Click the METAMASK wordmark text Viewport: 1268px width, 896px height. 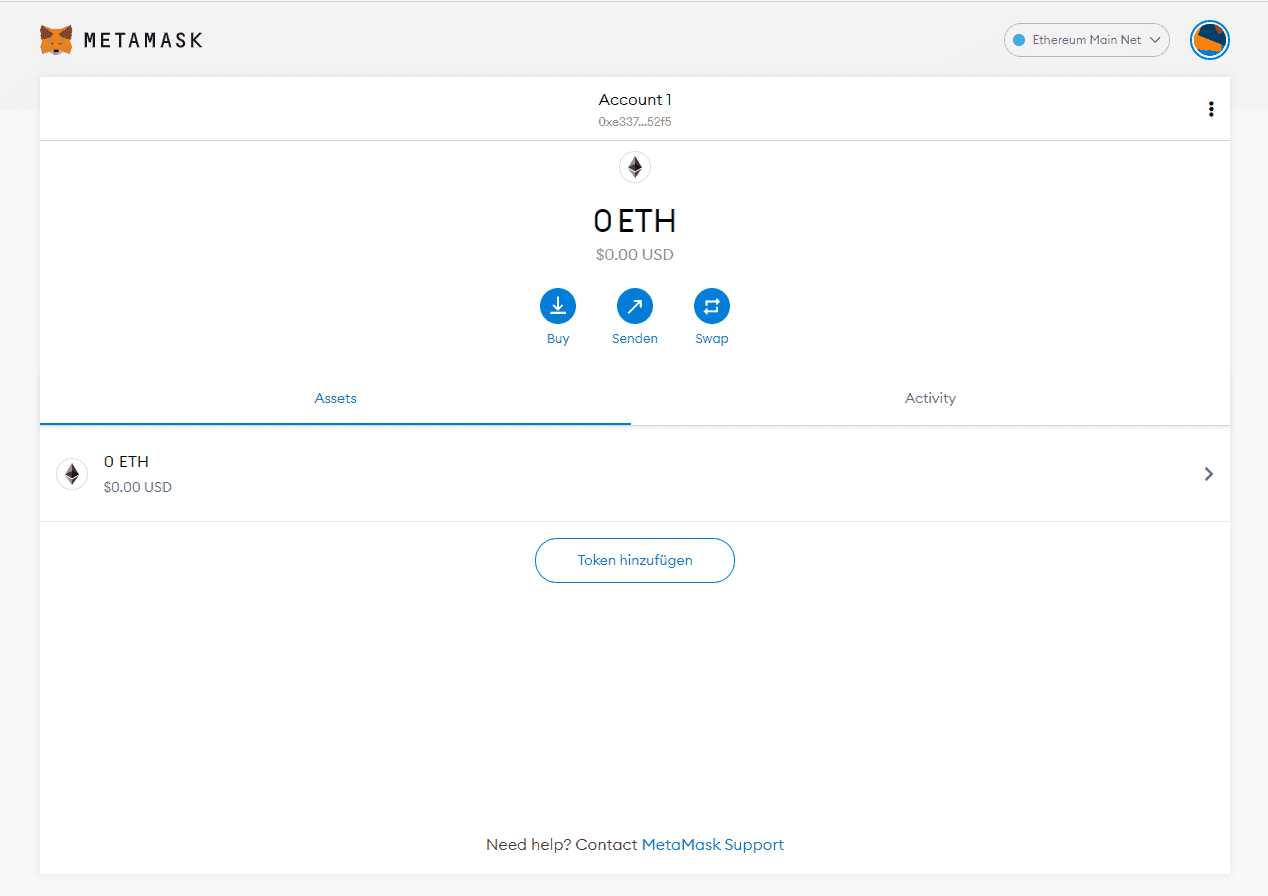(143, 41)
